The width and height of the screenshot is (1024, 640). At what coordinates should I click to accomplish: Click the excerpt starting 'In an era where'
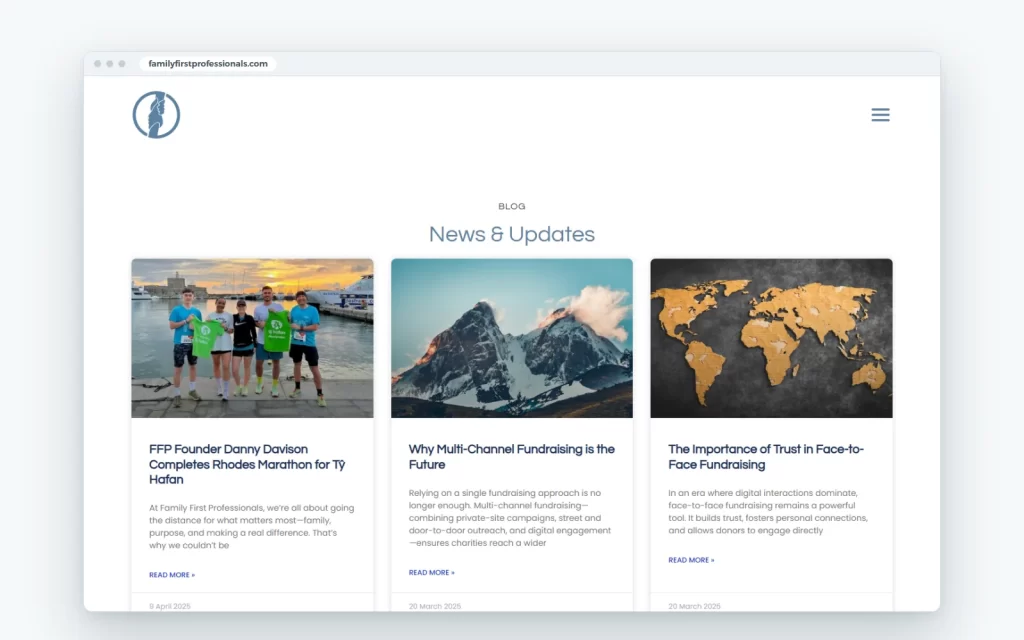(x=768, y=511)
